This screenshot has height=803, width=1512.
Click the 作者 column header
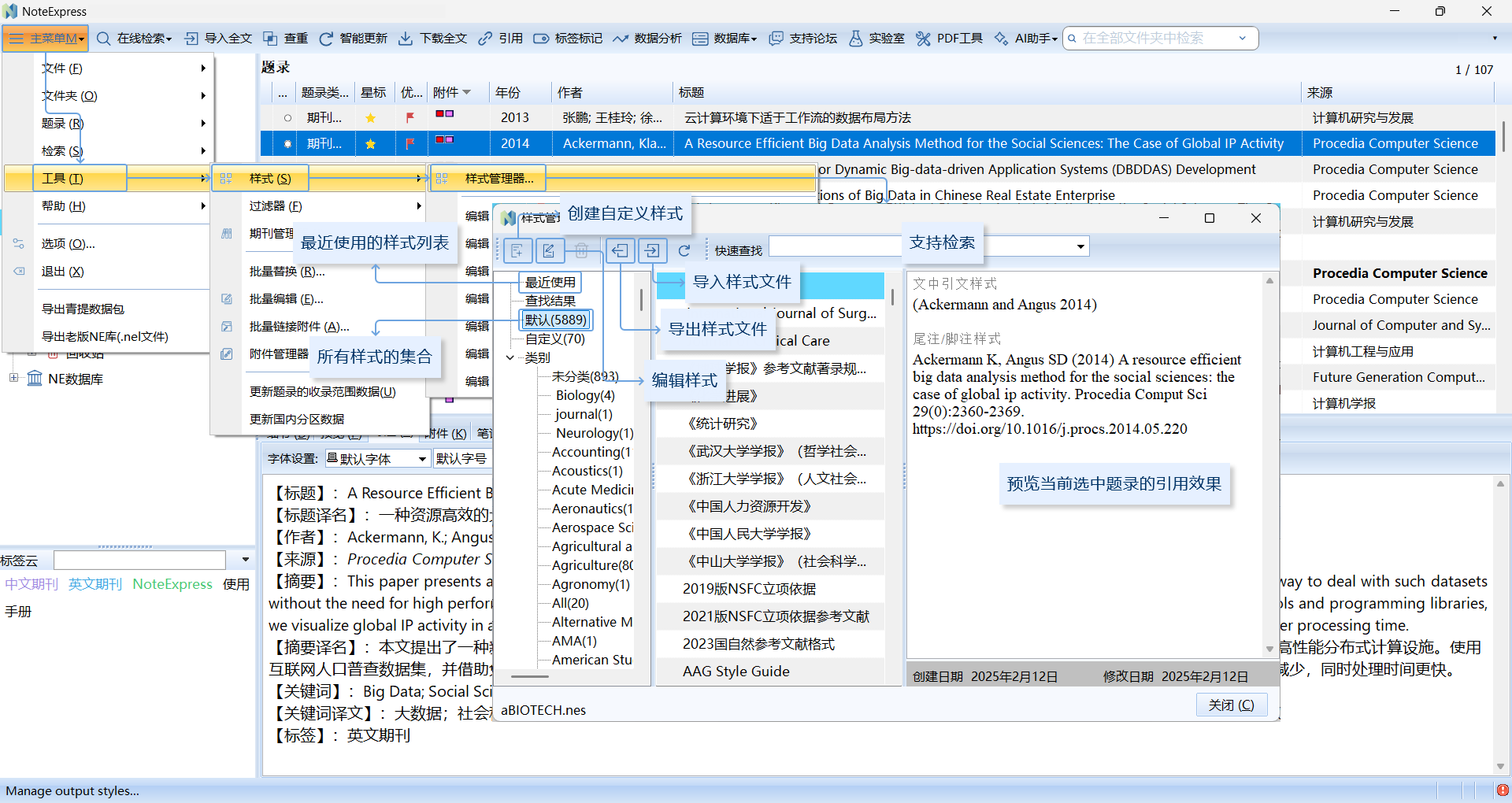pyautogui.click(x=612, y=93)
